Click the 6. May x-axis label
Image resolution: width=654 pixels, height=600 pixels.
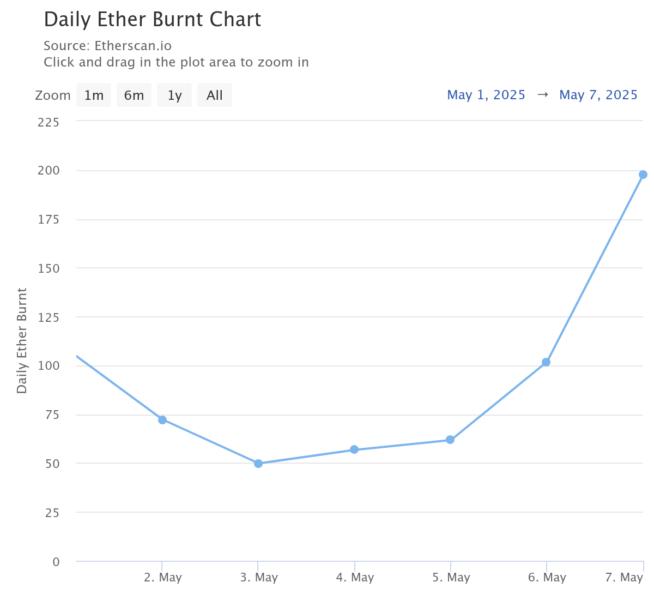(546, 577)
